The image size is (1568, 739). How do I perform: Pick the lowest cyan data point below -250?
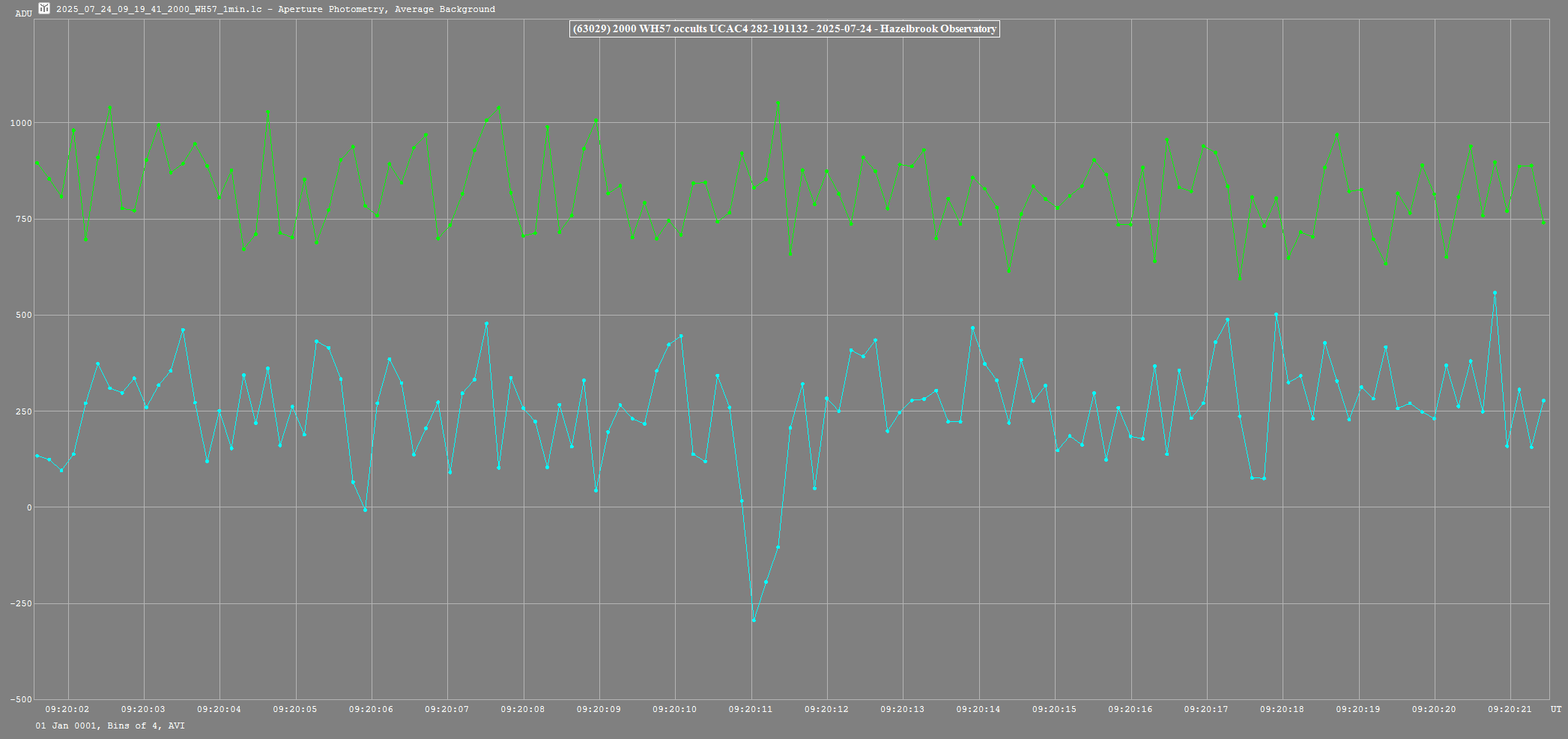tap(754, 620)
